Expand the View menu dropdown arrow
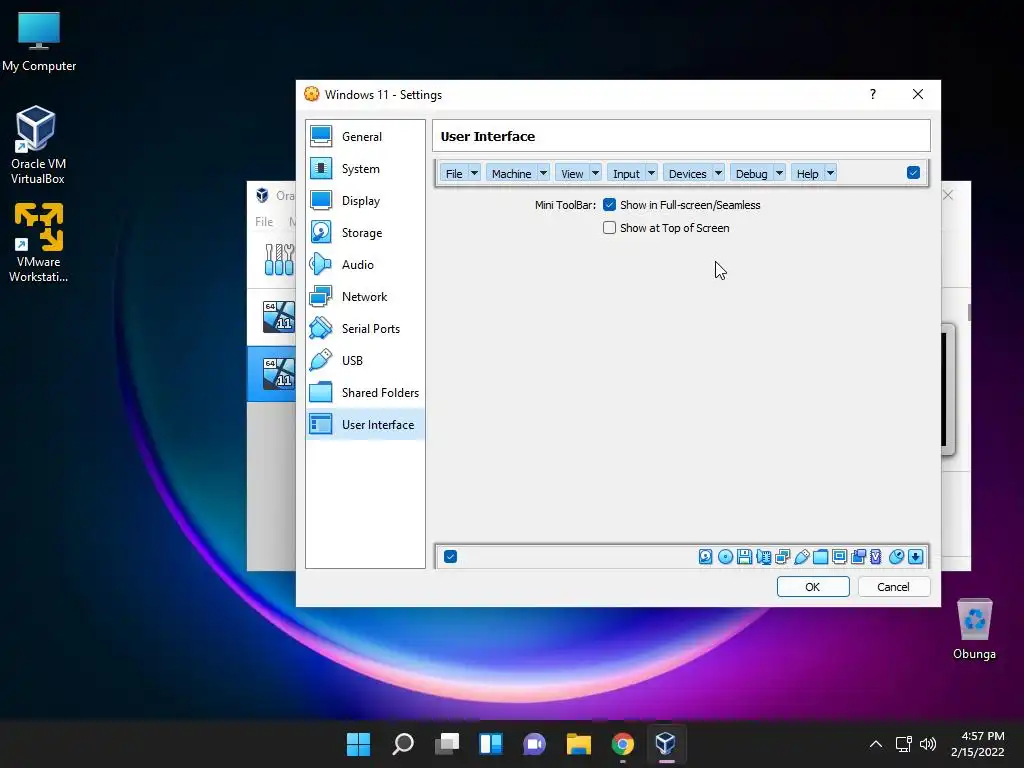The image size is (1024, 768). (595, 173)
